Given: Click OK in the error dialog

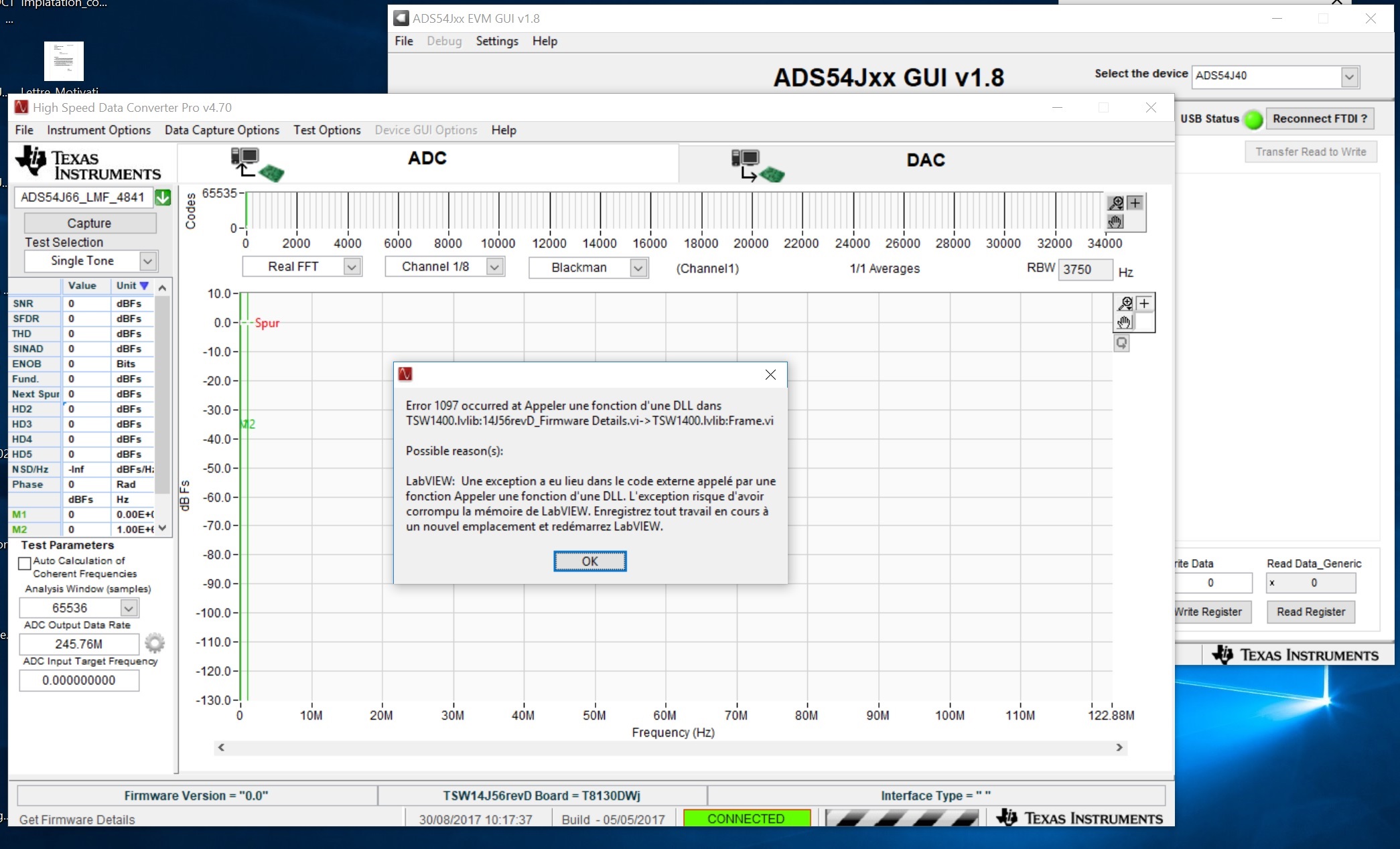Looking at the screenshot, I should pyautogui.click(x=589, y=561).
